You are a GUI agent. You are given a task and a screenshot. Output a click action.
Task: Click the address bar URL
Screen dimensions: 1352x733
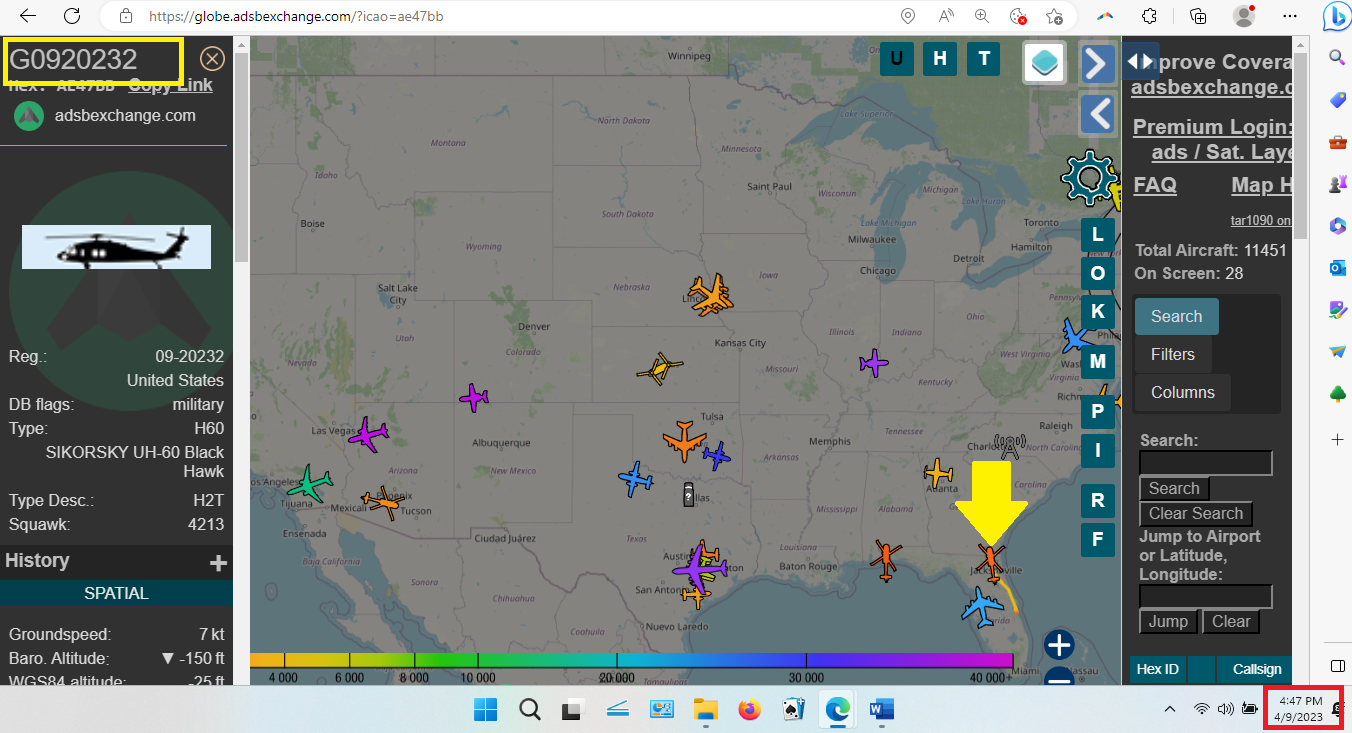coord(296,16)
